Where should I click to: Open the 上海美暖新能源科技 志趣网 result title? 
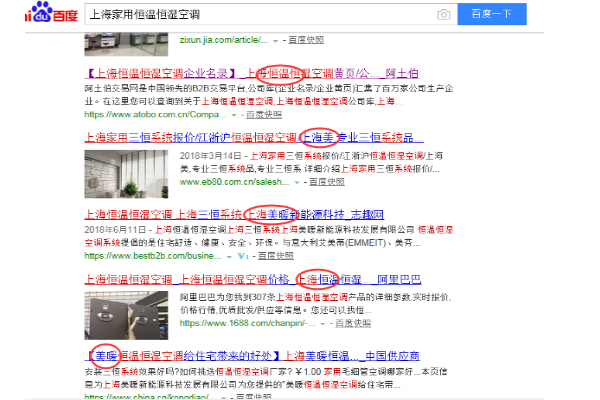pos(234,214)
